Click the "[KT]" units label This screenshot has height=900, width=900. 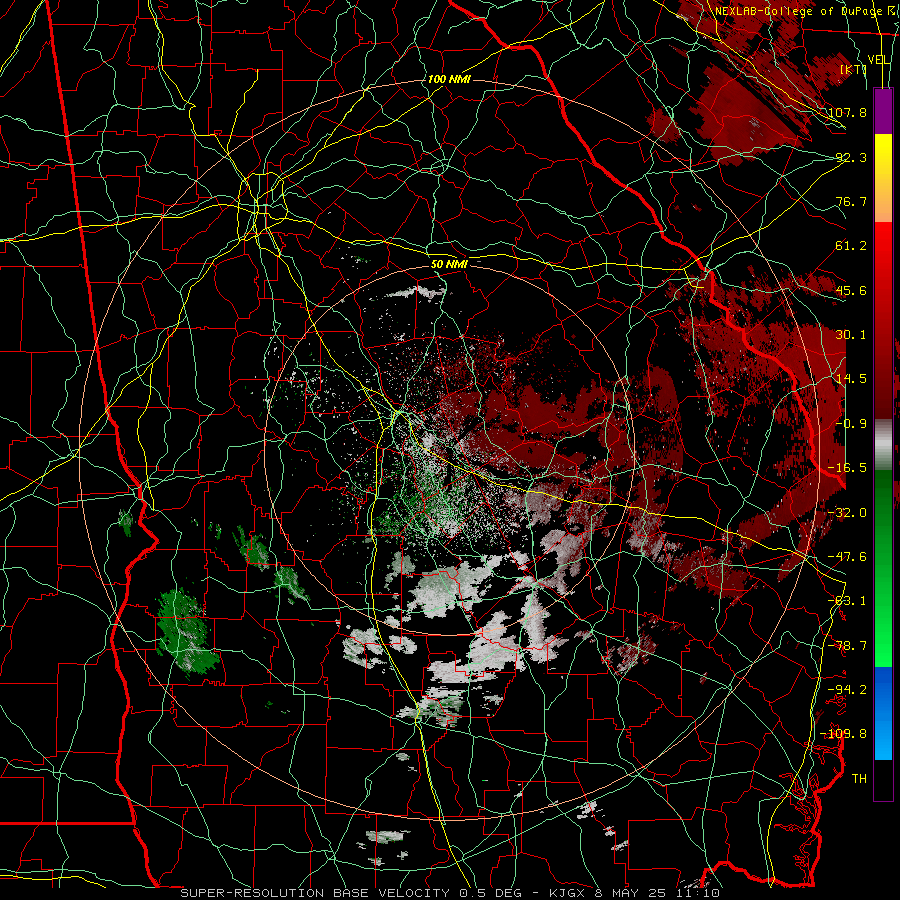(x=853, y=69)
